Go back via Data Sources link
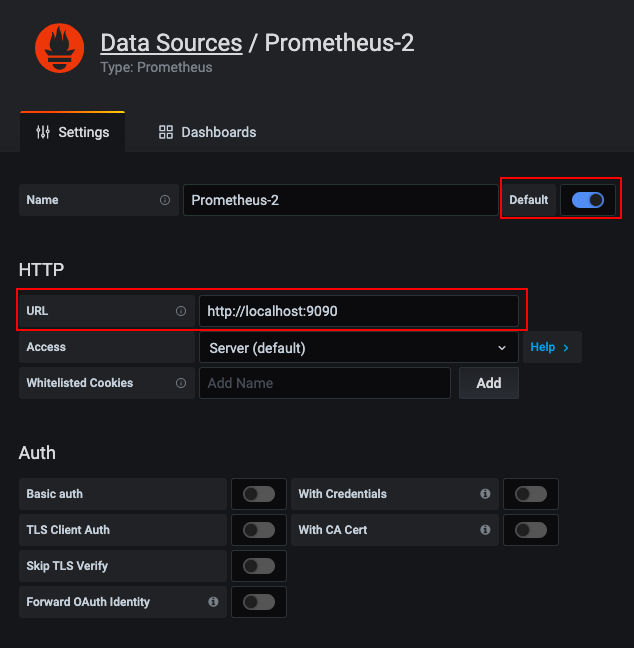The height and width of the screenshot is (648, 634). [x=171, y=43]
